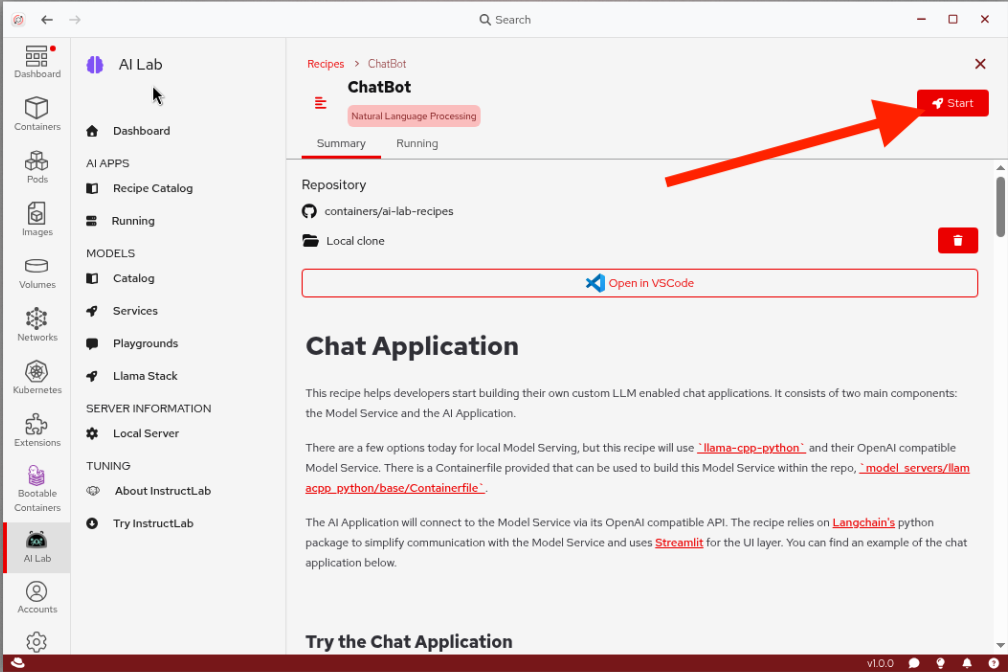Open Bootable Containers extension

[36, 487]
